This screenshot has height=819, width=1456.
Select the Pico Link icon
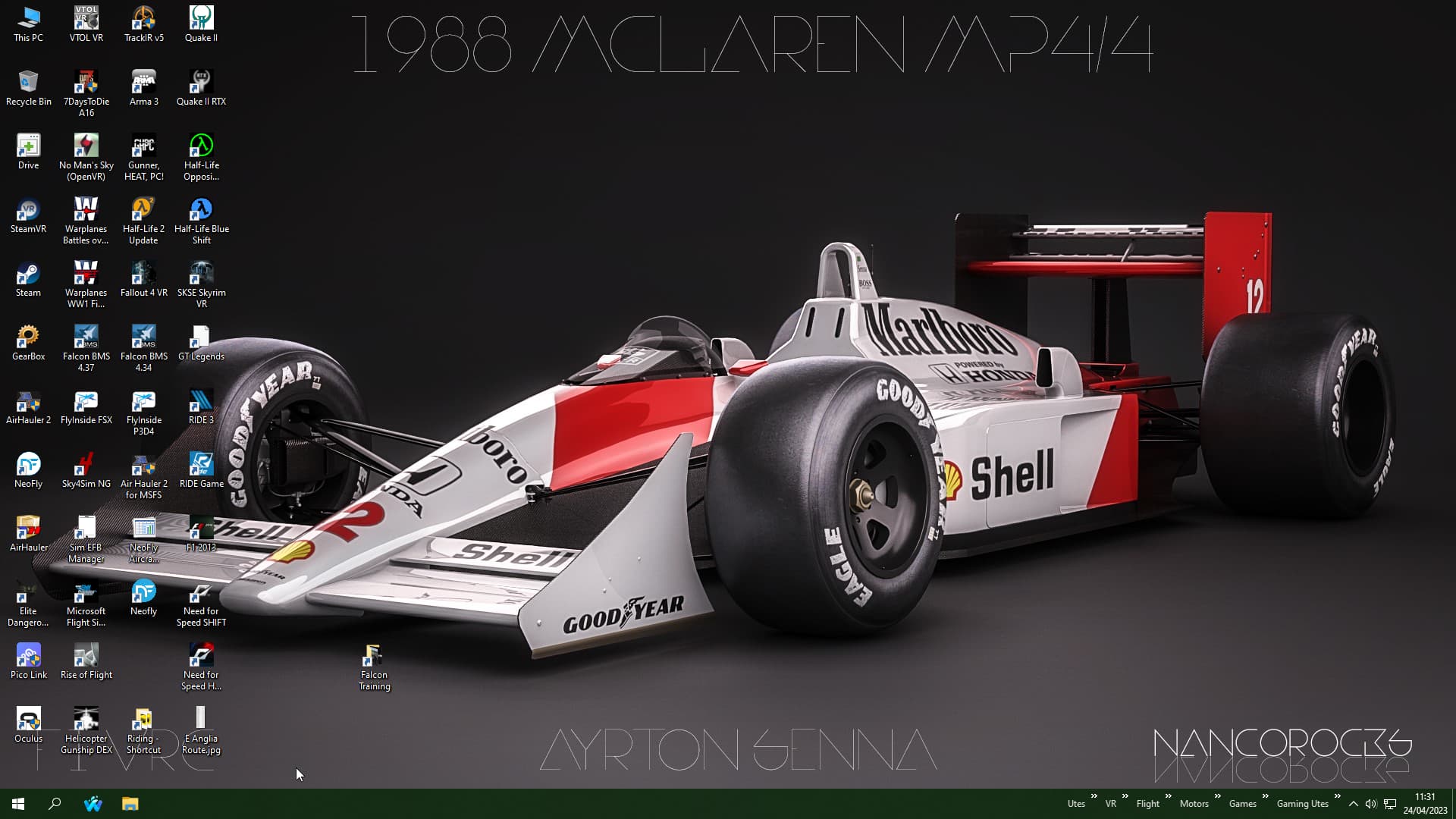click(x=28, y=656)
